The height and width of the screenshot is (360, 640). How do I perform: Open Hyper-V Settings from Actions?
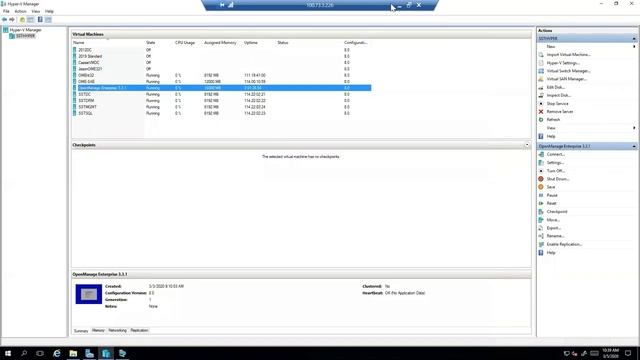pos(563,63)
